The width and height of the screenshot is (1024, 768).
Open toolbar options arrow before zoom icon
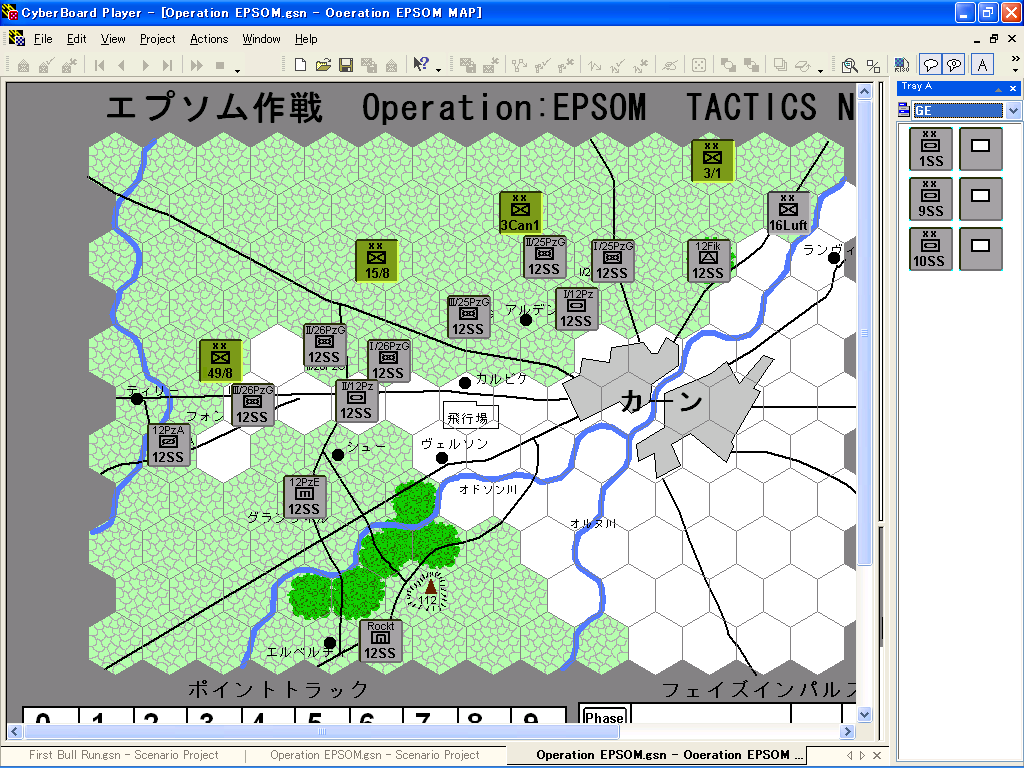coord(820,69)
